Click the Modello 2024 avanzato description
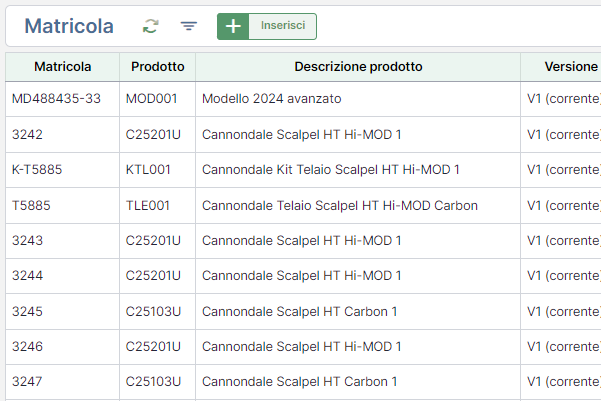This screenshot has width=601, height=401. [271, 99]
